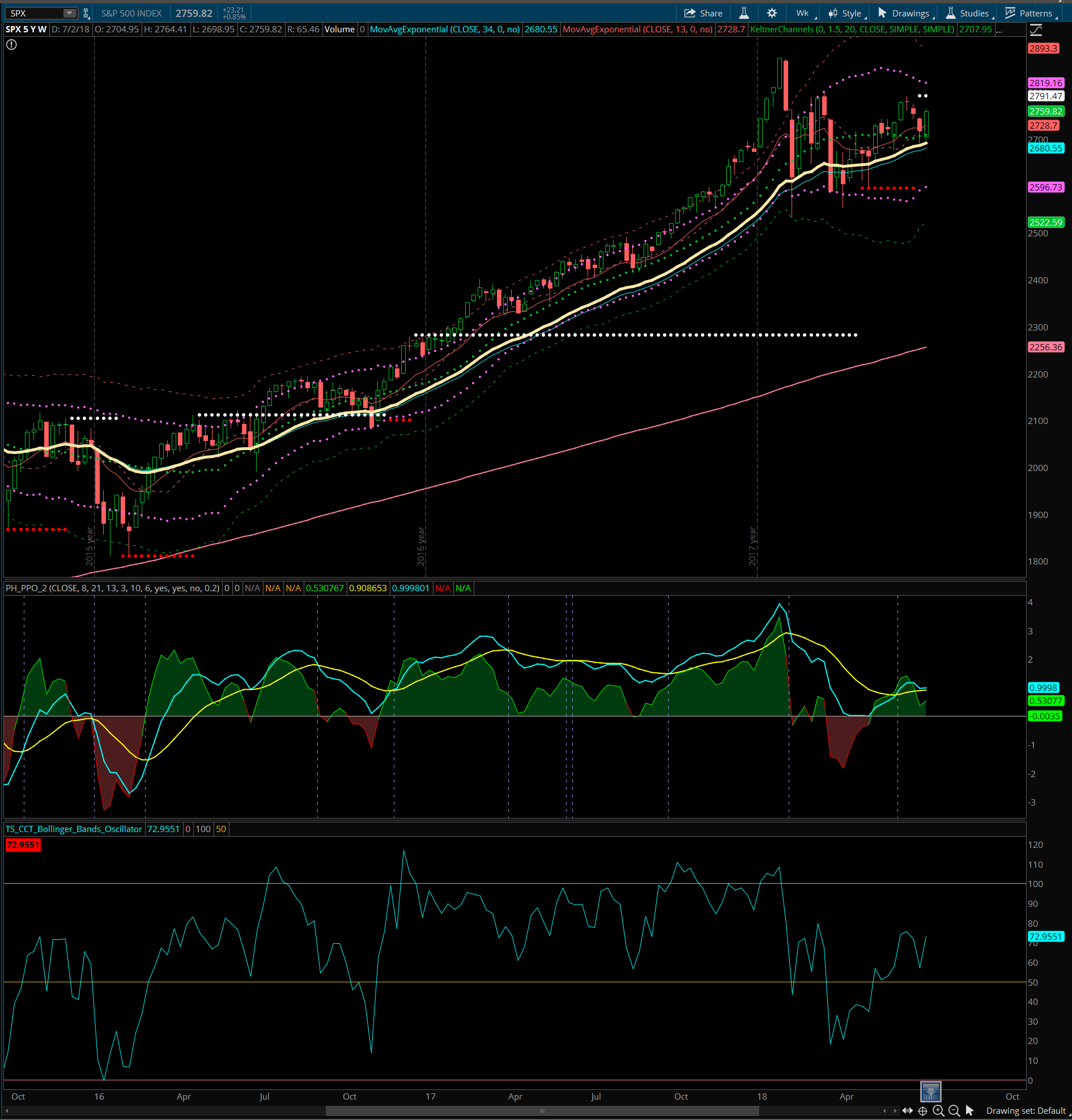The height and width of the screenshot is (1120, 1072).
Task: Open the Drawings menu
Action: coord(905,13)
